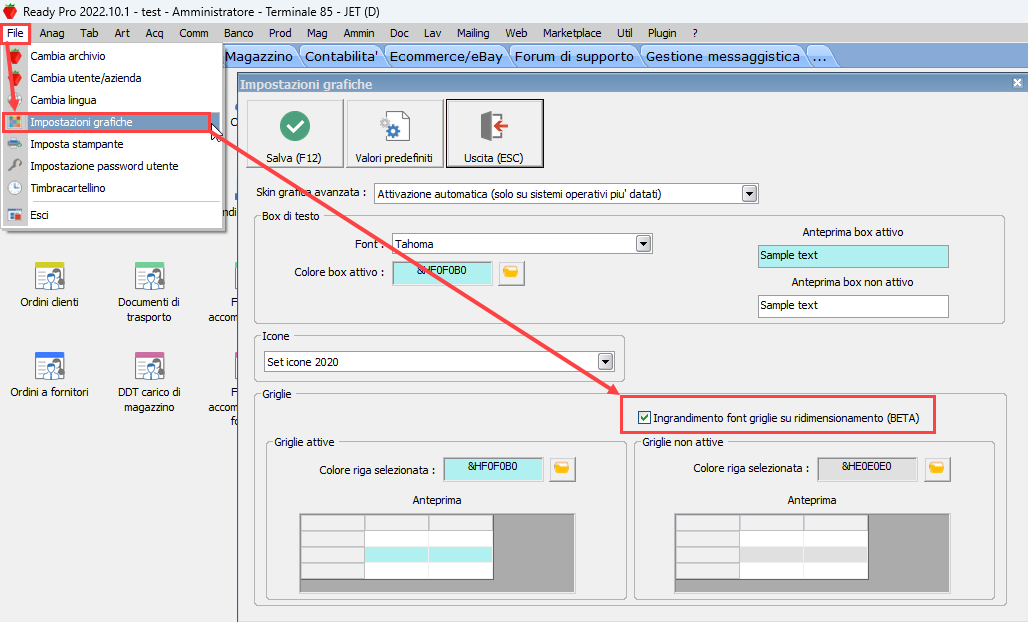Click the Valori predefiniti gear document button

pyautogui.click(x=394, y=134)
